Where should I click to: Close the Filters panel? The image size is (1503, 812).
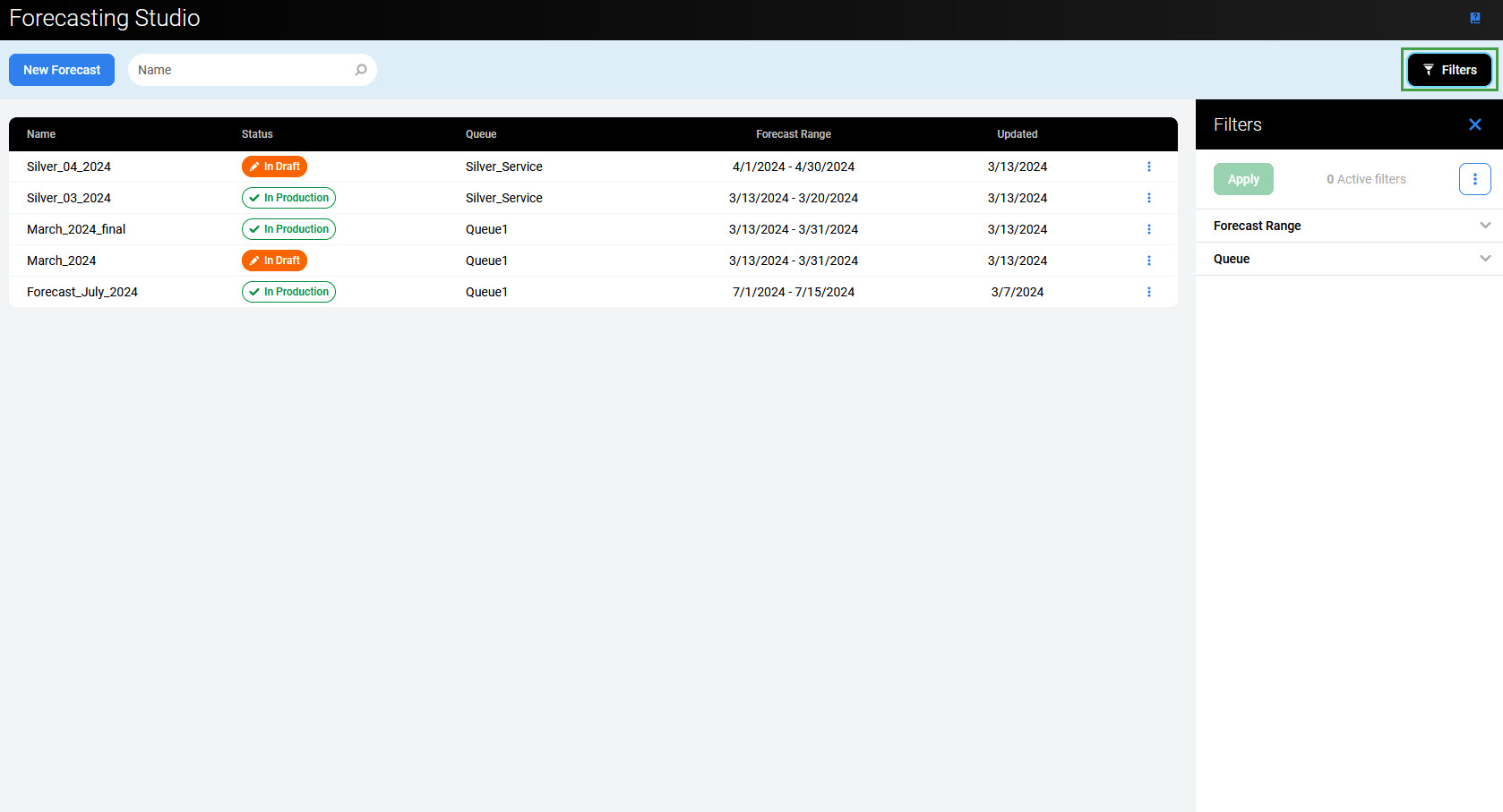click(x=1474, y=124)
